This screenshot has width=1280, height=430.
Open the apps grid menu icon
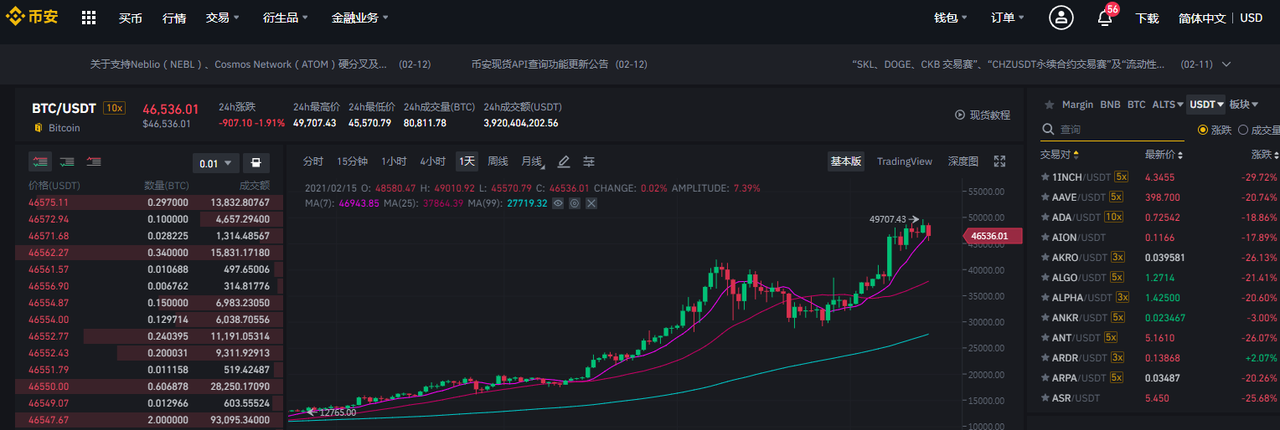pos(89,17)
